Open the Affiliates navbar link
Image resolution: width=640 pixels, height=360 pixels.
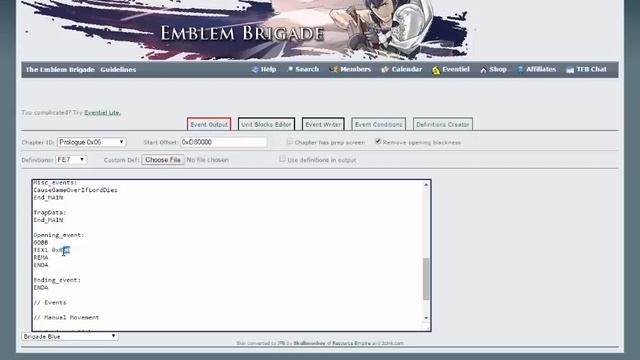[x=541, y=69]
